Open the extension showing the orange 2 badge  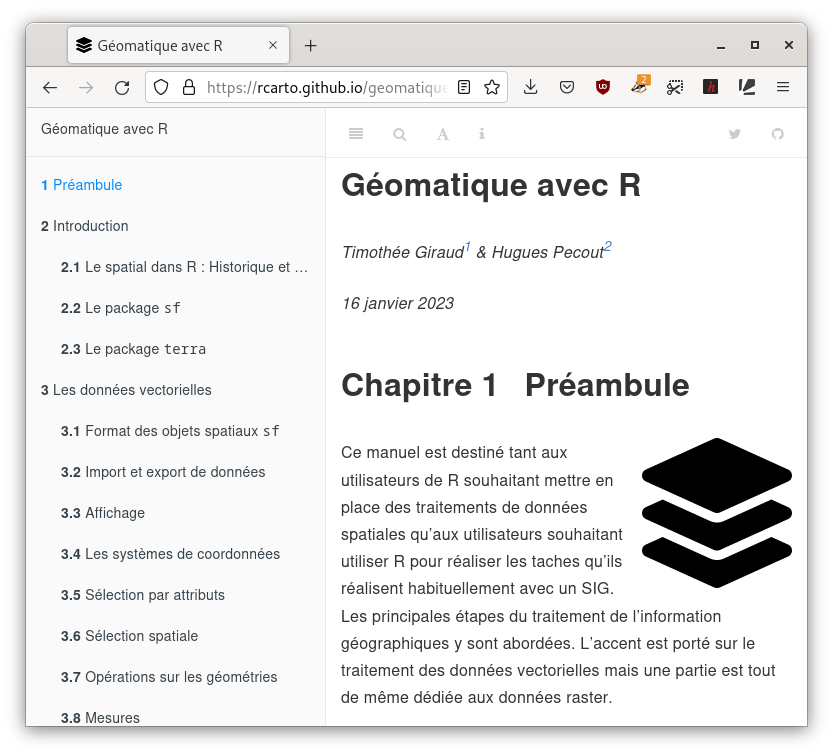pos(639,87)
